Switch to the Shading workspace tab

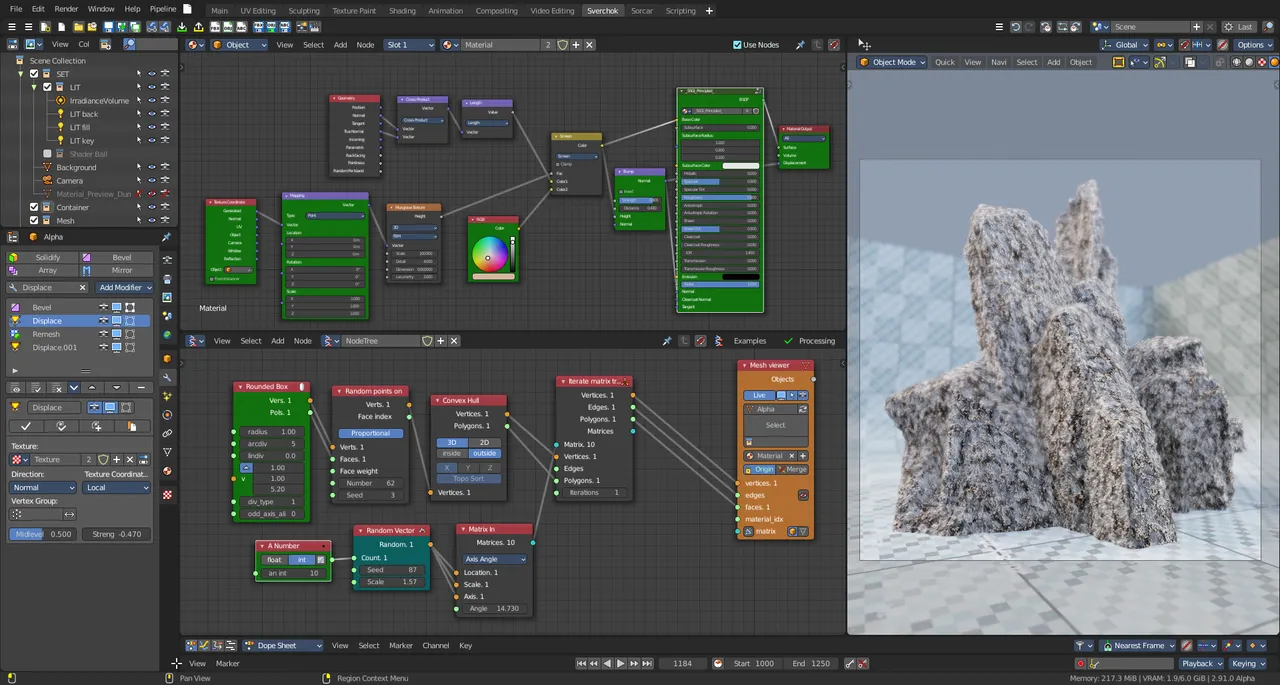(x=402, y=10)
